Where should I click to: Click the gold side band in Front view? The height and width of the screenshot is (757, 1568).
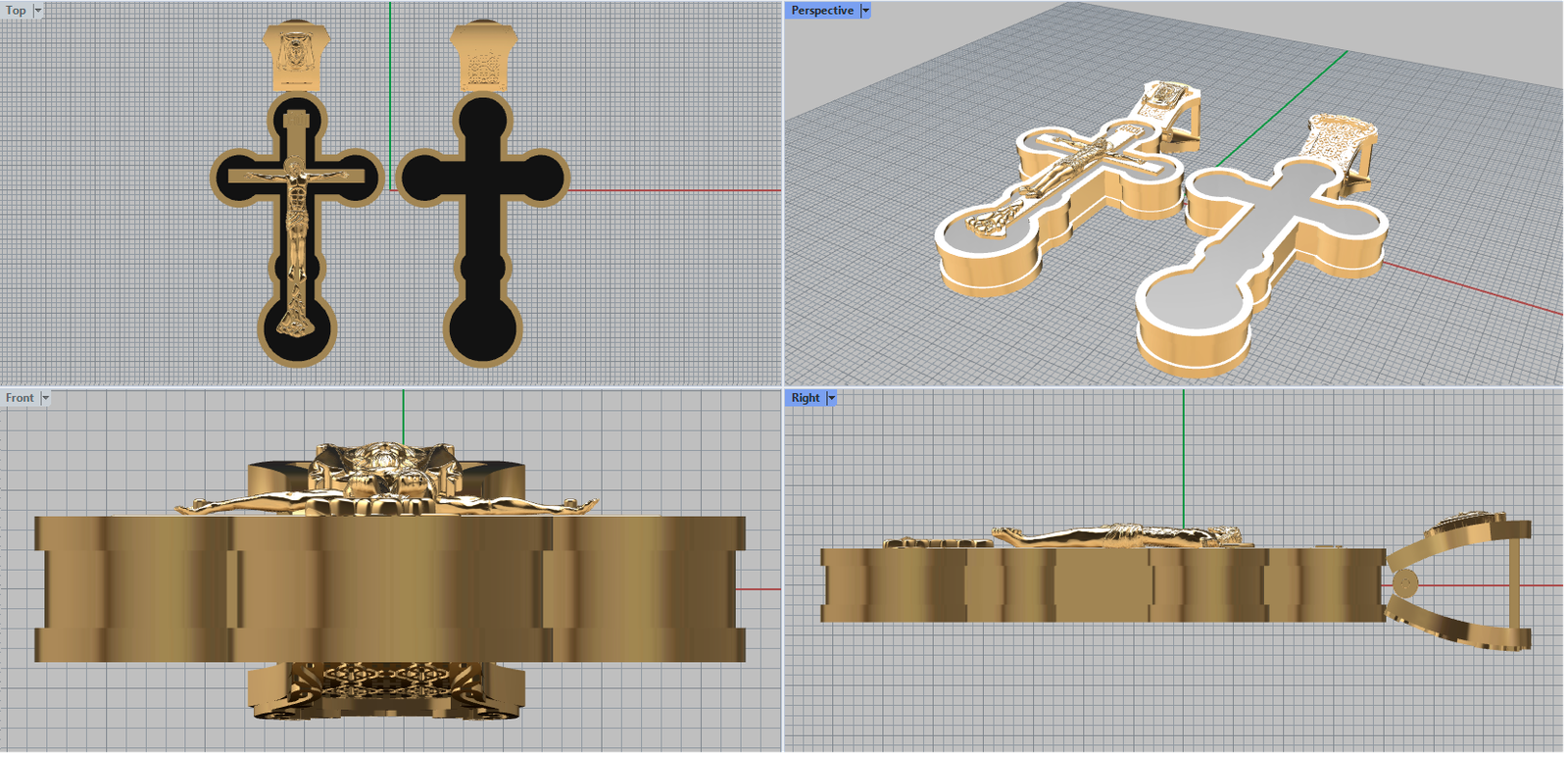pos(392,588)
